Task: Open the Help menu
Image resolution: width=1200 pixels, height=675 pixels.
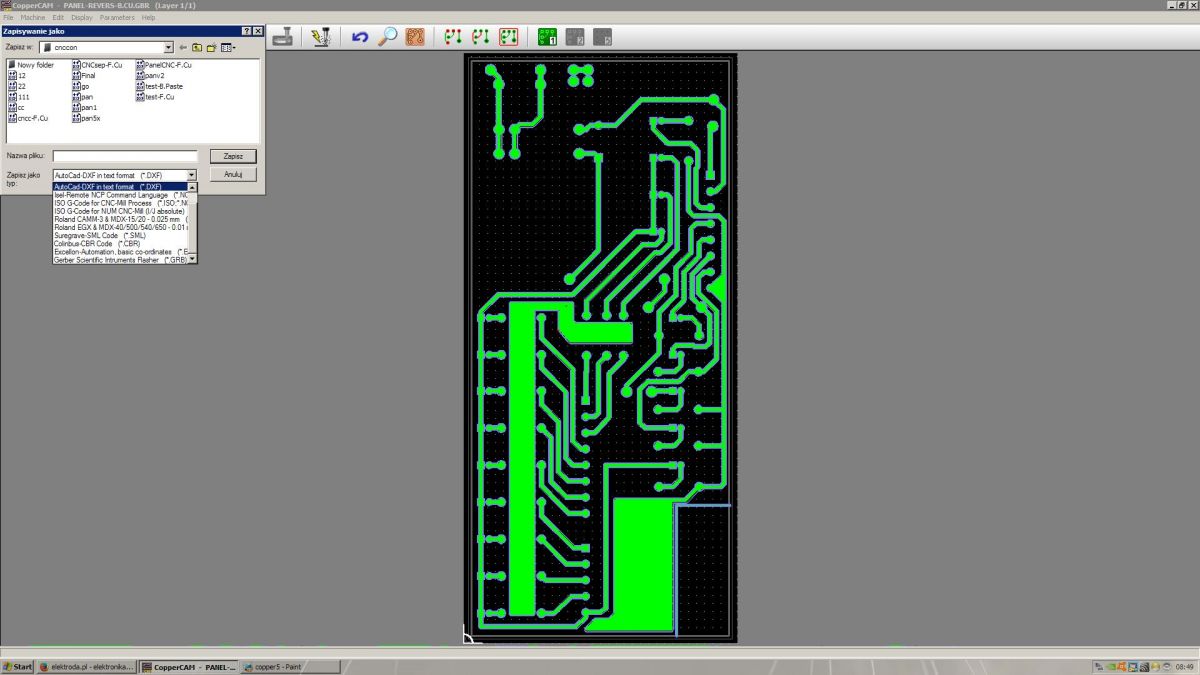Action: (x=148, y=18)
